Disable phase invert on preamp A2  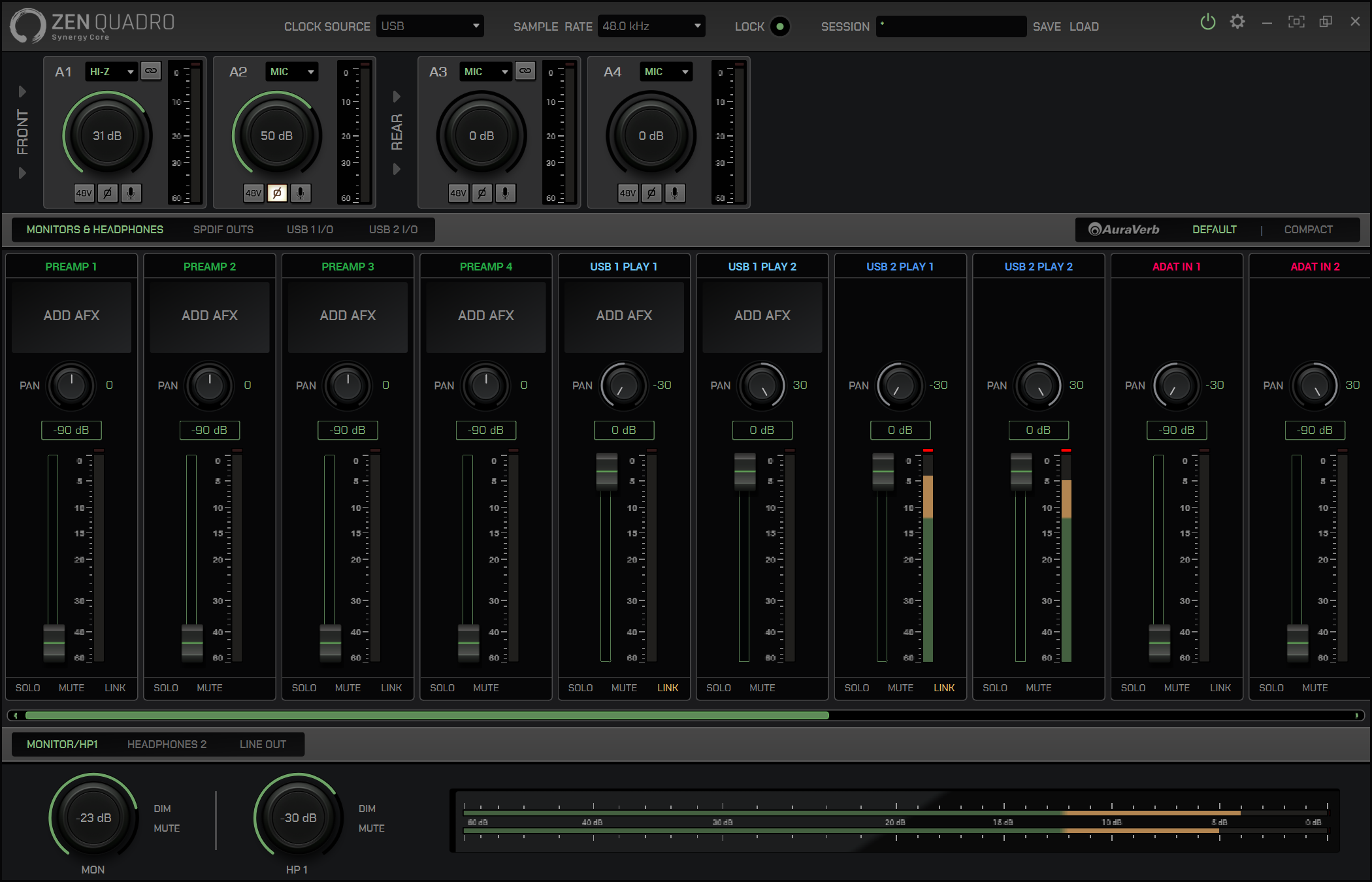(x=277, y=193)
